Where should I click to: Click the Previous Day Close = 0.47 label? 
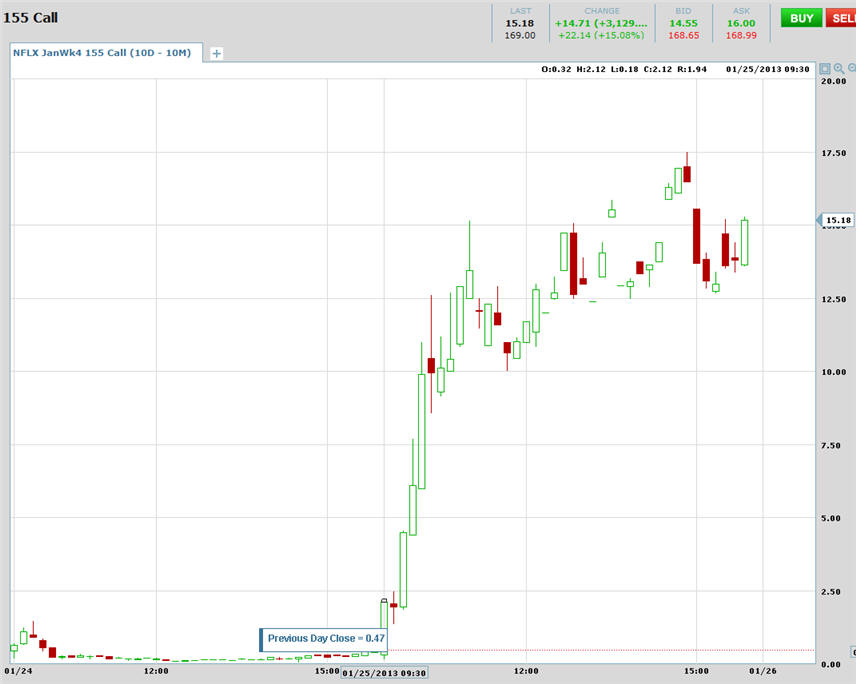point(323,639)
